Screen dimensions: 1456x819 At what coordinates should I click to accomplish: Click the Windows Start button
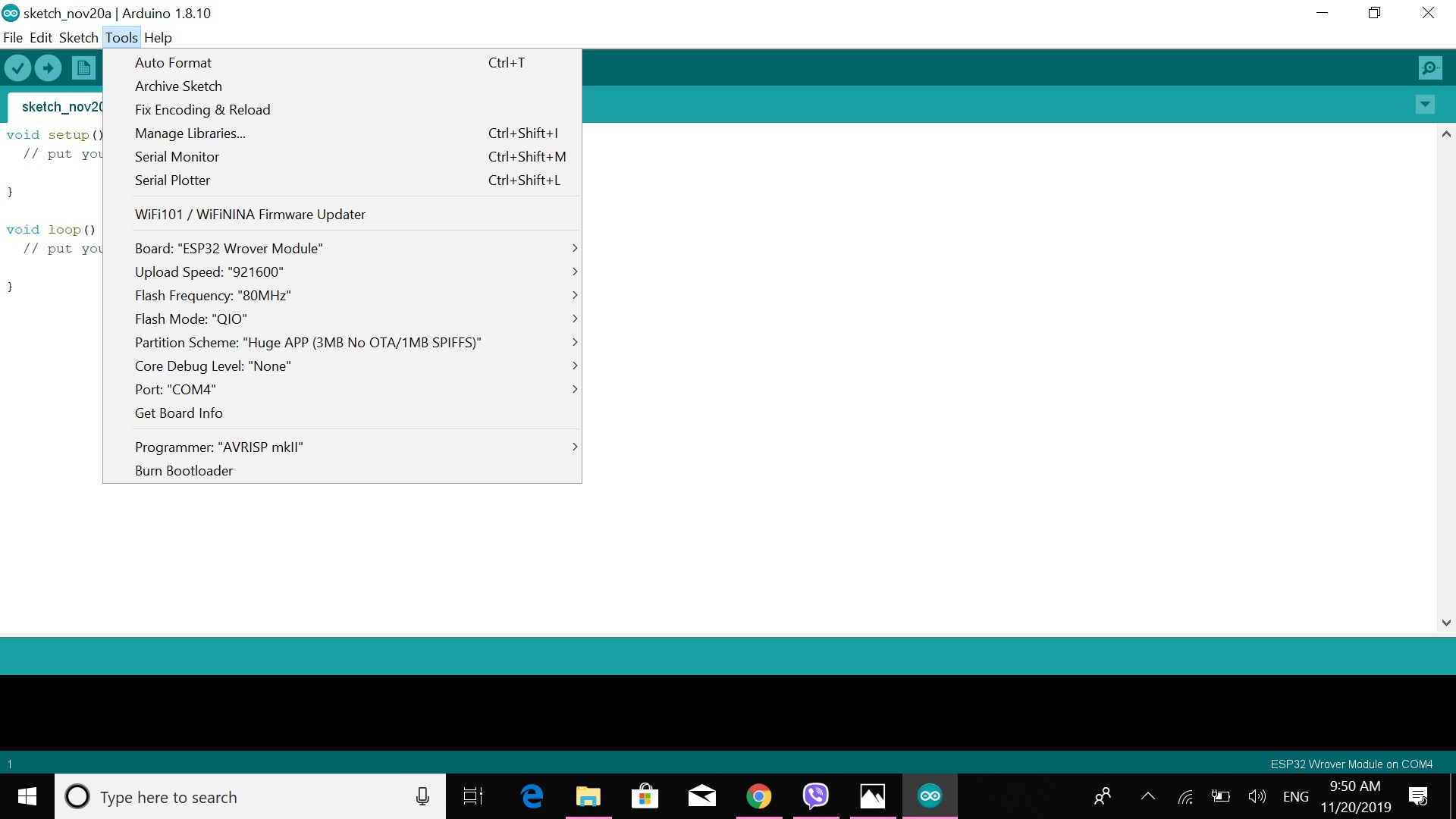27,796
